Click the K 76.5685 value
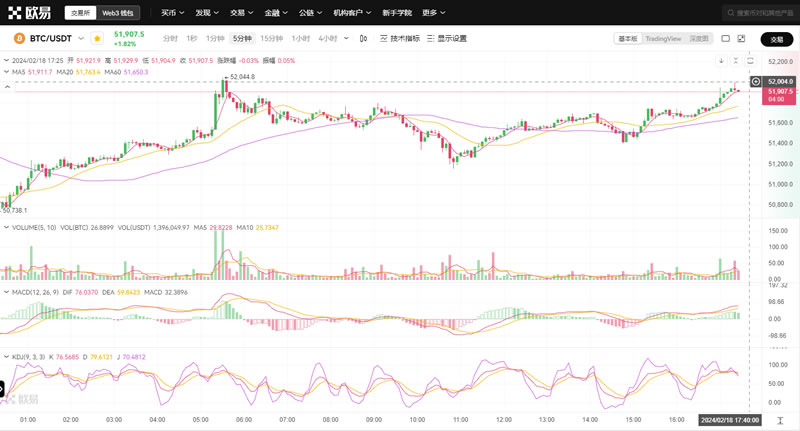 (67, 357)
